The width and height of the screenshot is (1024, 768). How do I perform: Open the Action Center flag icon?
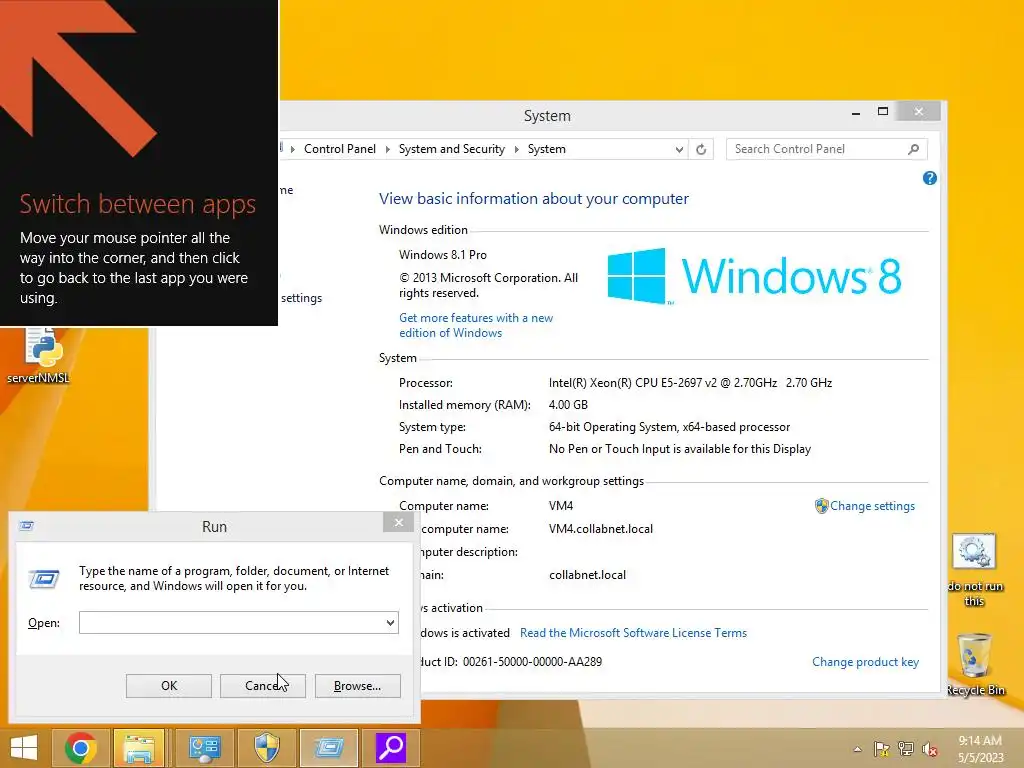[882, 749]
